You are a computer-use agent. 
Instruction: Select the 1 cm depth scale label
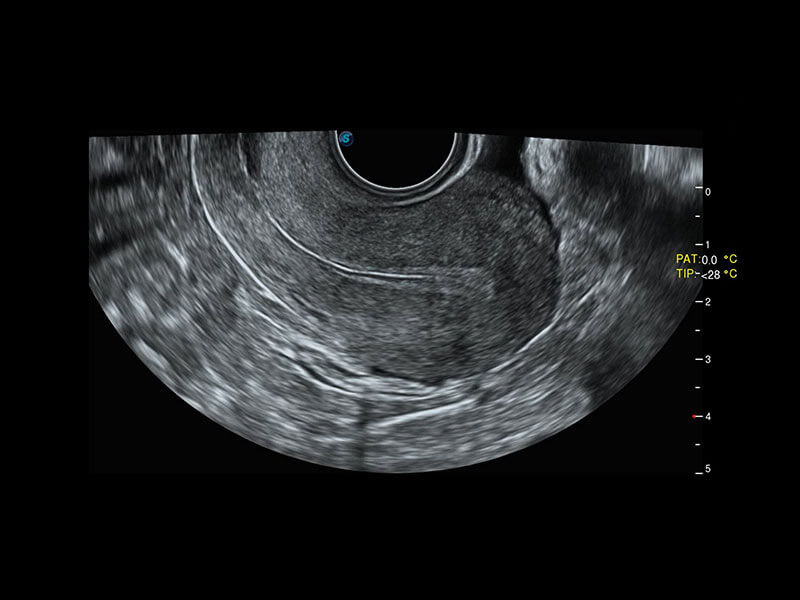tap(708, 245)
